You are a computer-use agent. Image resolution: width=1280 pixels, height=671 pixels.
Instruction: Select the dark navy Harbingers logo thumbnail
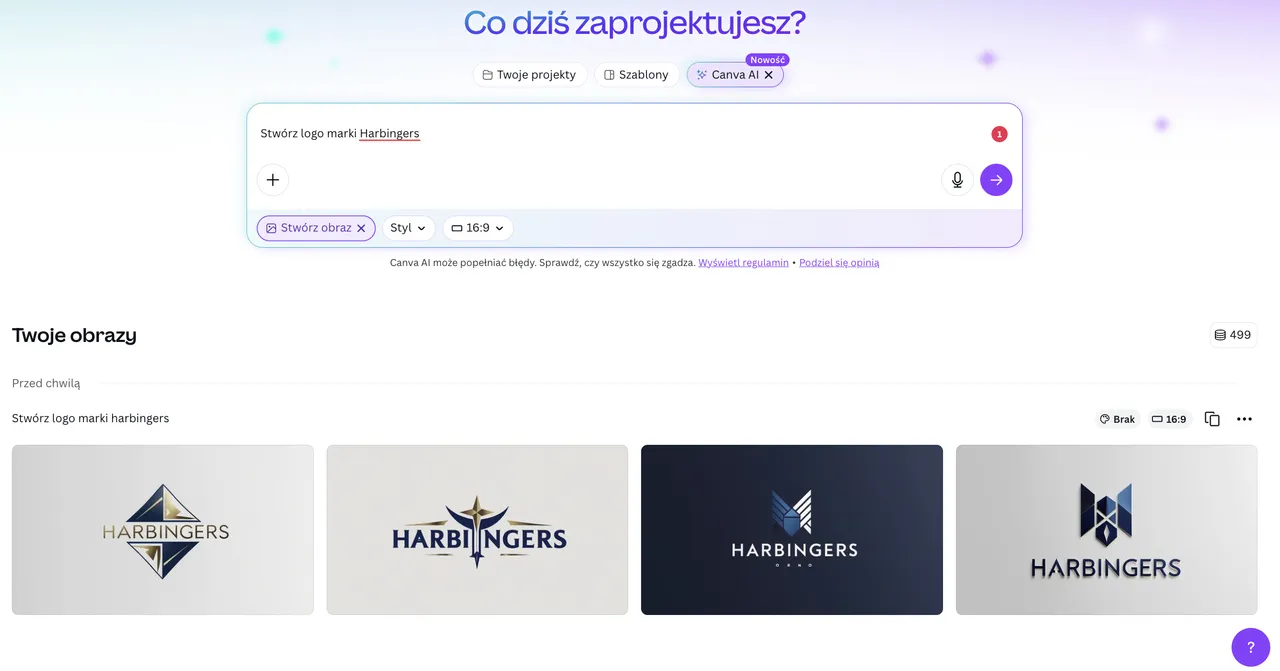791,530
